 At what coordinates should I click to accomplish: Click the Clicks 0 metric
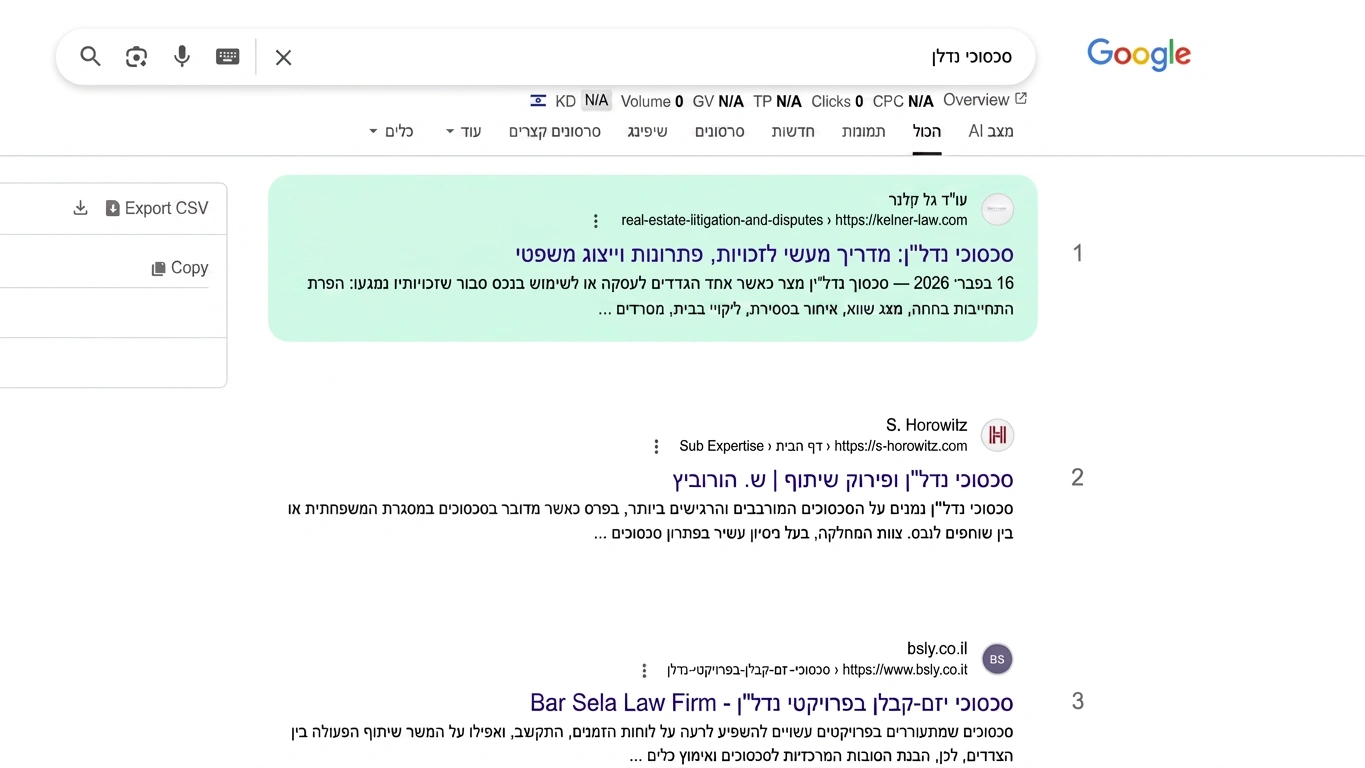pos(837,101)
